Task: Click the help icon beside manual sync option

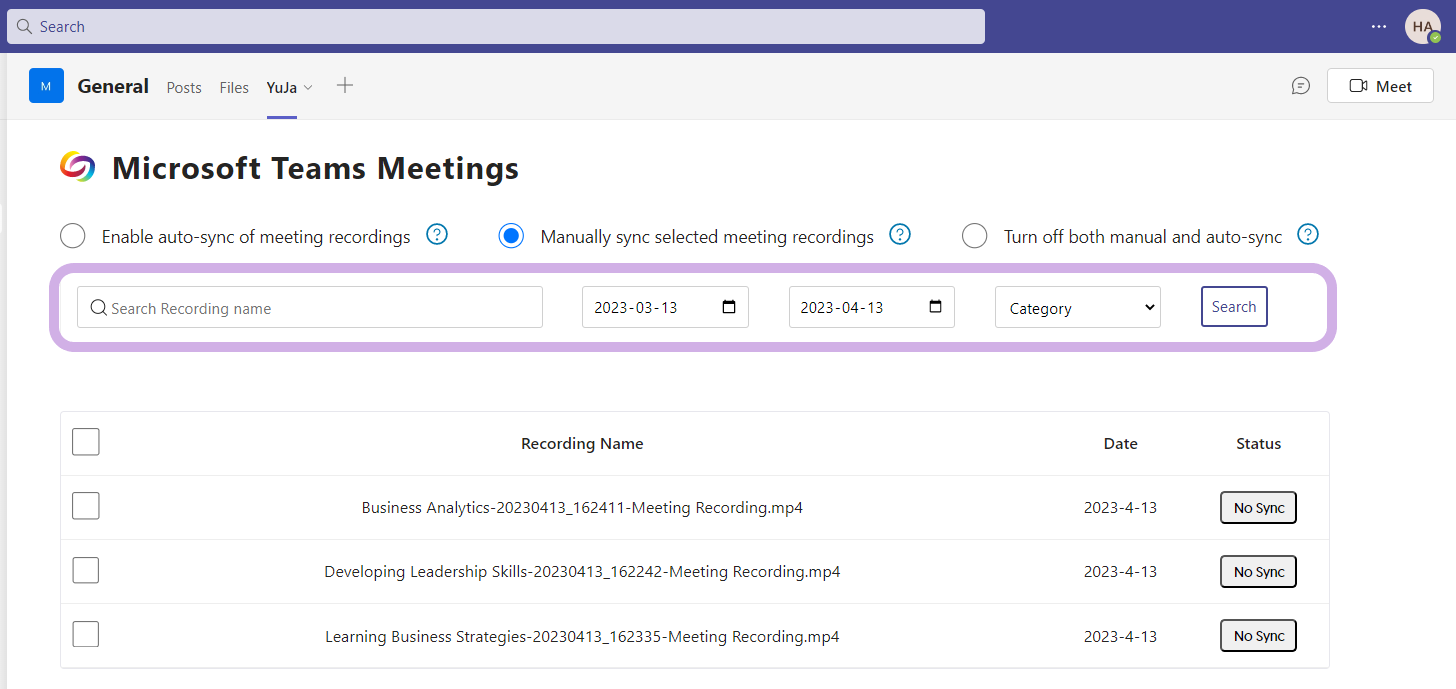Action: point(900,235)
